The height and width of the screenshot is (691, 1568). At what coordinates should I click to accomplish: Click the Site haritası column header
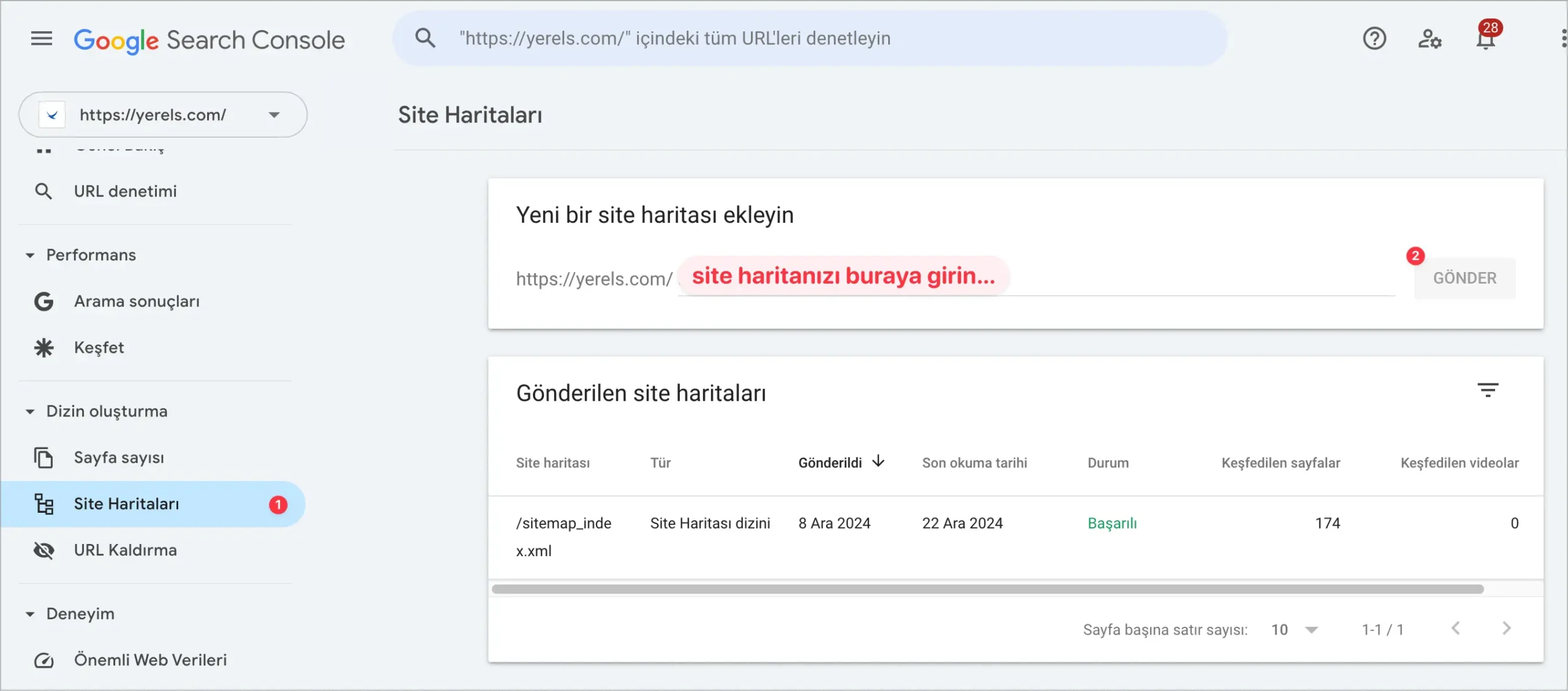(x=552, y=463)
